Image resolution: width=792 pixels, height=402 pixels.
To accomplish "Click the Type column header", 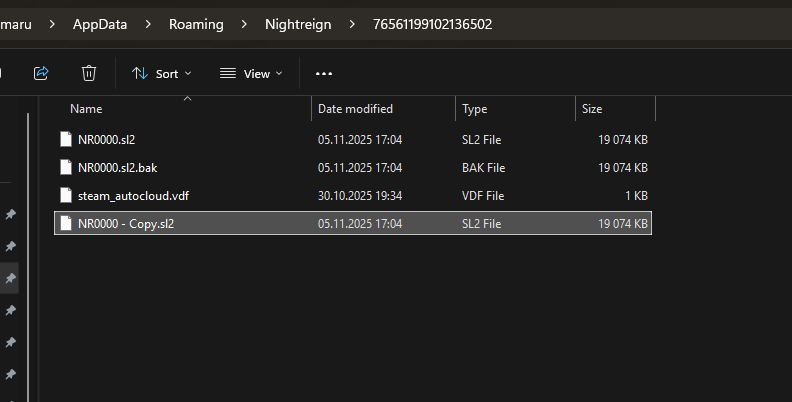I will pos(474,108).
